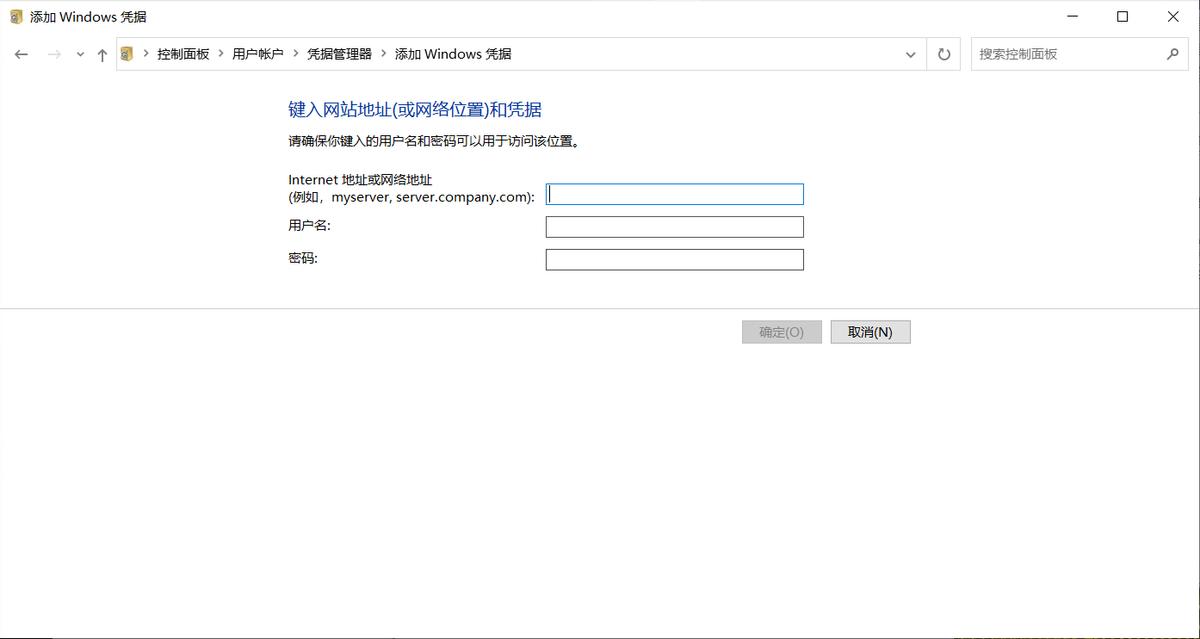This screenshot has width=1200, height=639.
Task: Click the Refresh icon in address bar
Action: (943, 54)
